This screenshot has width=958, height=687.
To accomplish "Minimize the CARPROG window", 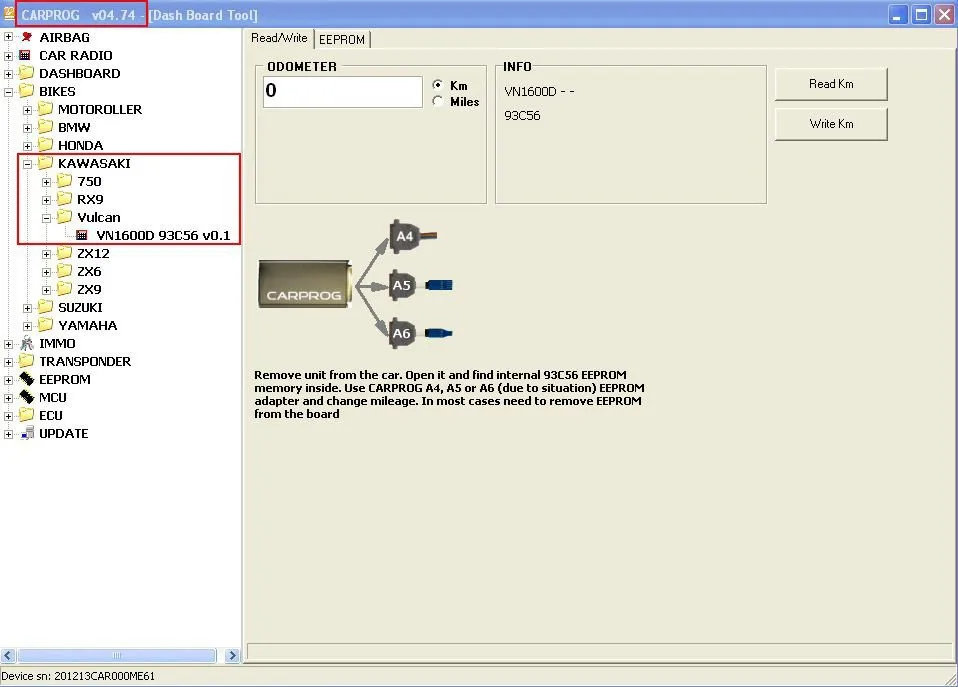I will tap(897, 15).
